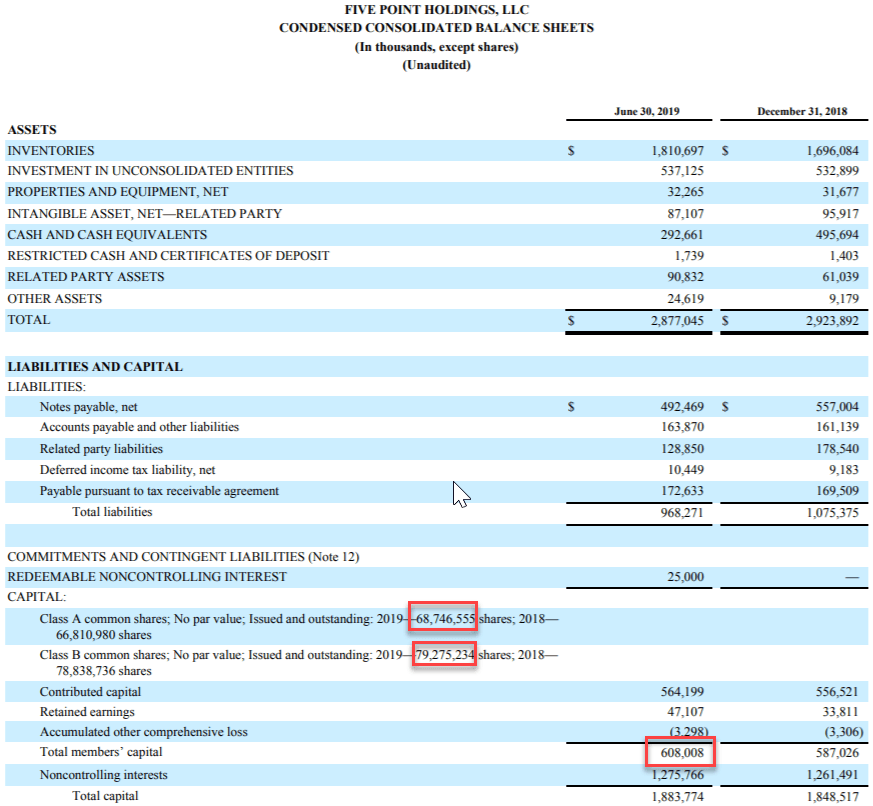Viewport: 873px width, 806px height.
Task: Click Accounts payable and other liabilities
Action: tap(139, 427)
